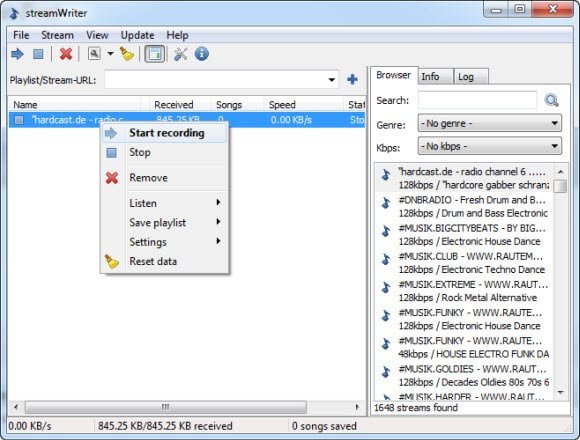
Task: Choose Start recording from context menu
Action: 165,133
